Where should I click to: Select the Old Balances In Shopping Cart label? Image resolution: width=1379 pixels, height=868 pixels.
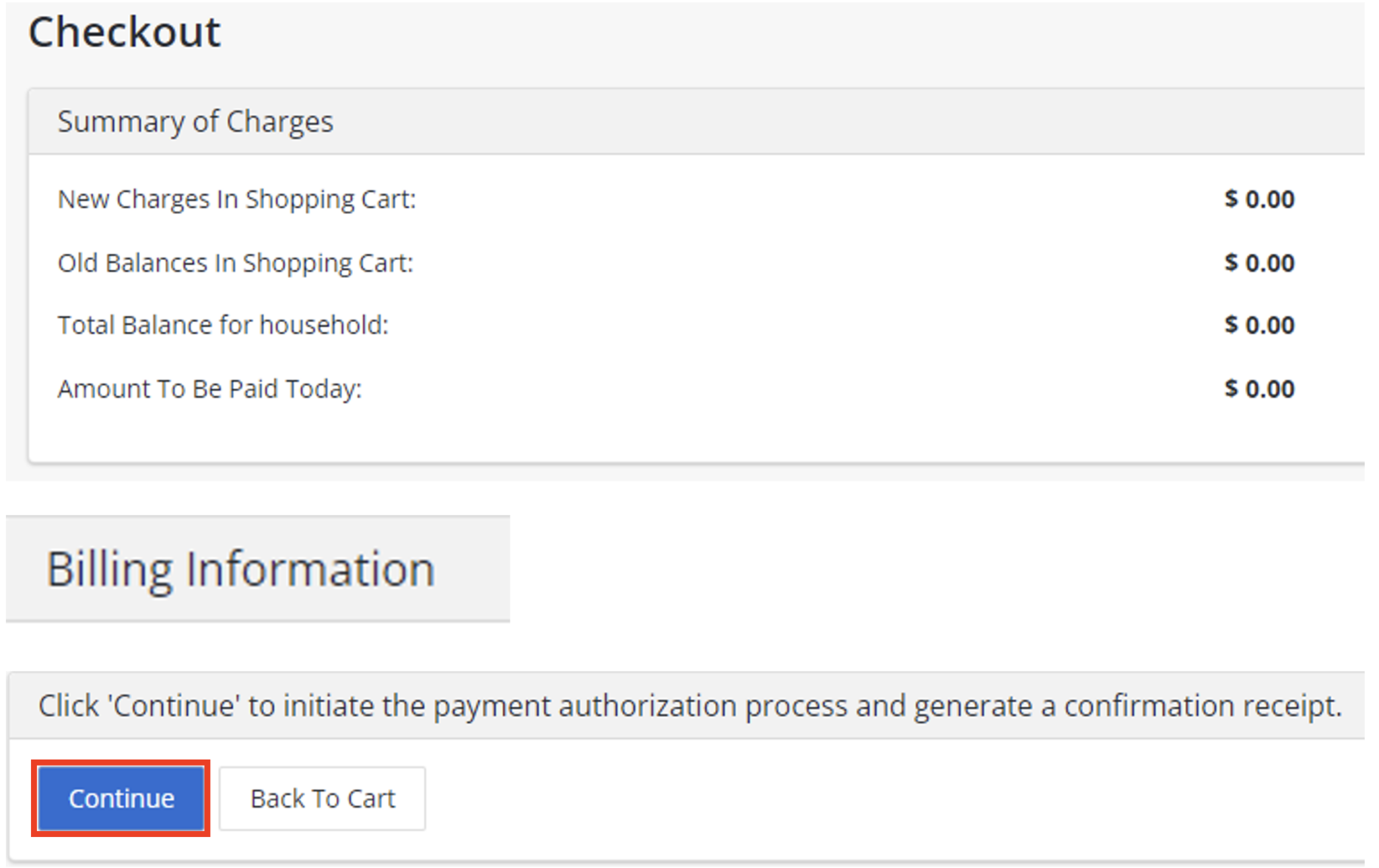click(235, 263)
